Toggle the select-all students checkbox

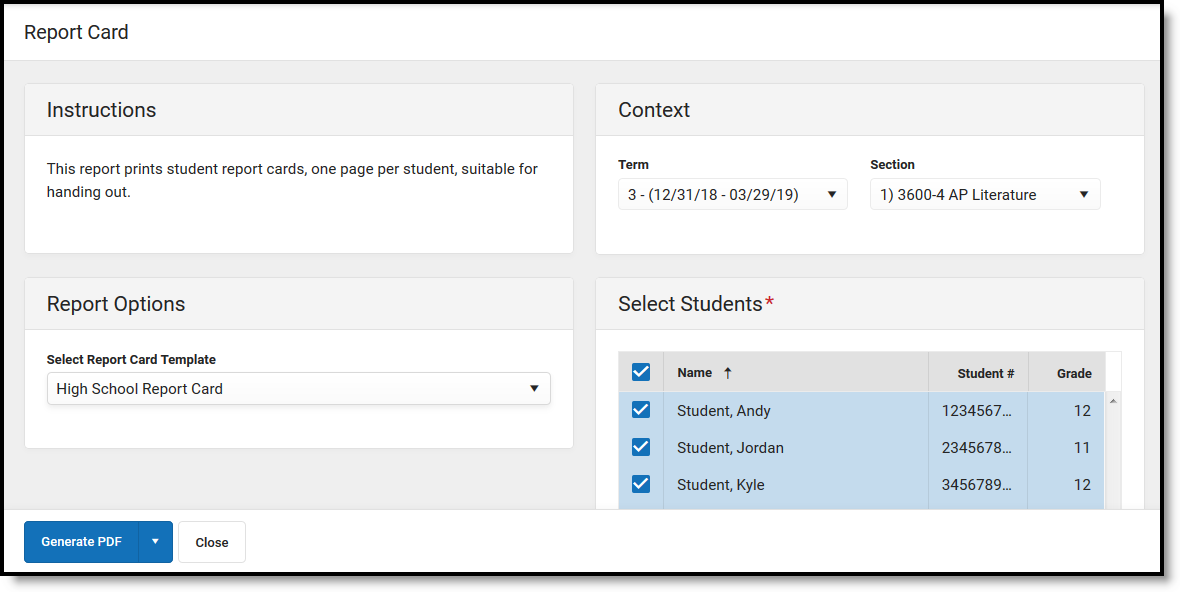click(x=641, y=372)
